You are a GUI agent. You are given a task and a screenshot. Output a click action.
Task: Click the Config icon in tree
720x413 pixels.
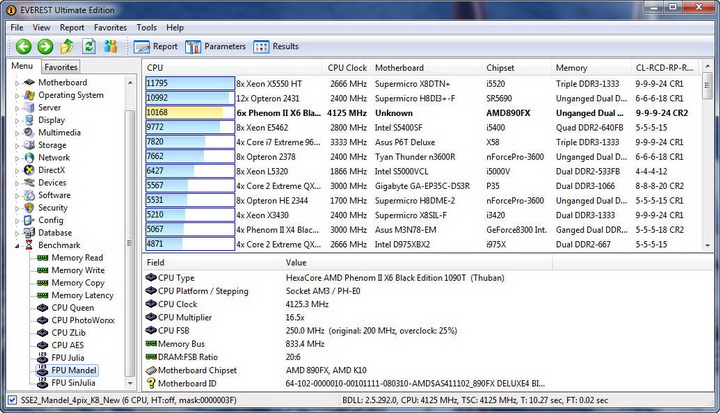coord(29,220)
